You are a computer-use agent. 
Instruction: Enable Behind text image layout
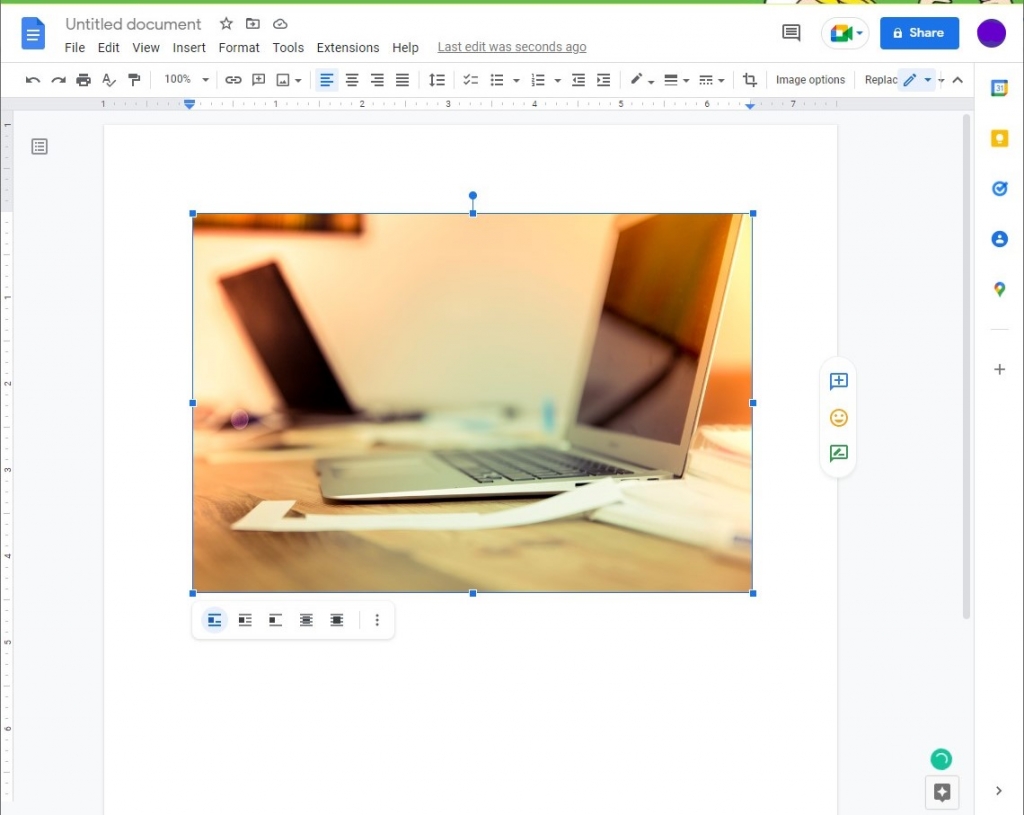pos(306,620)
